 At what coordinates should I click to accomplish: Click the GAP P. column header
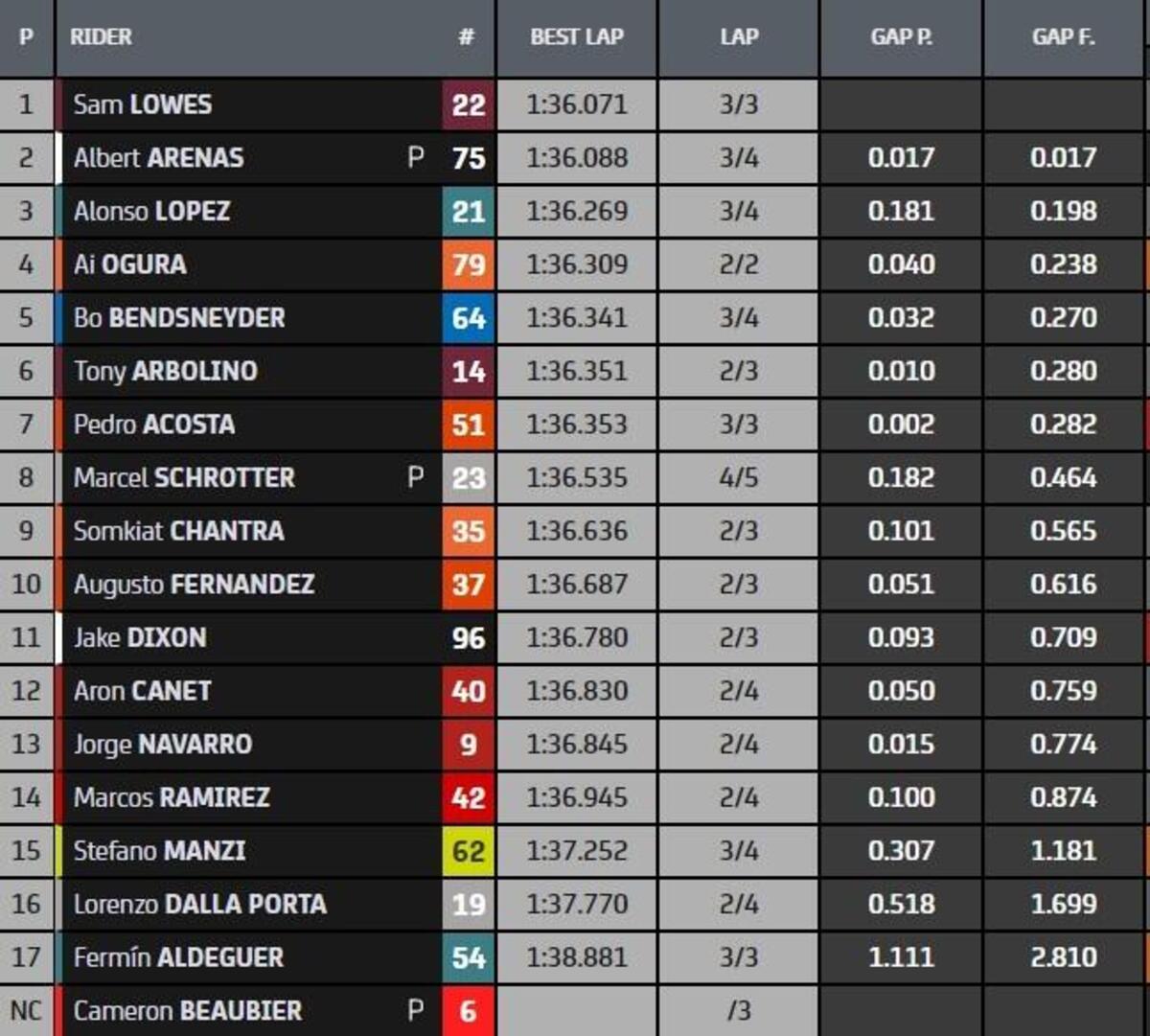pyautogui.click(x=901, y=37)
